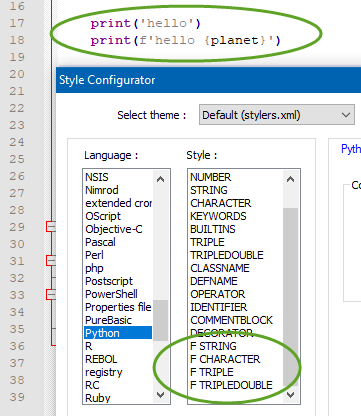Click the line 18 number in margin
Screen dimensions: 361x416
17,40
